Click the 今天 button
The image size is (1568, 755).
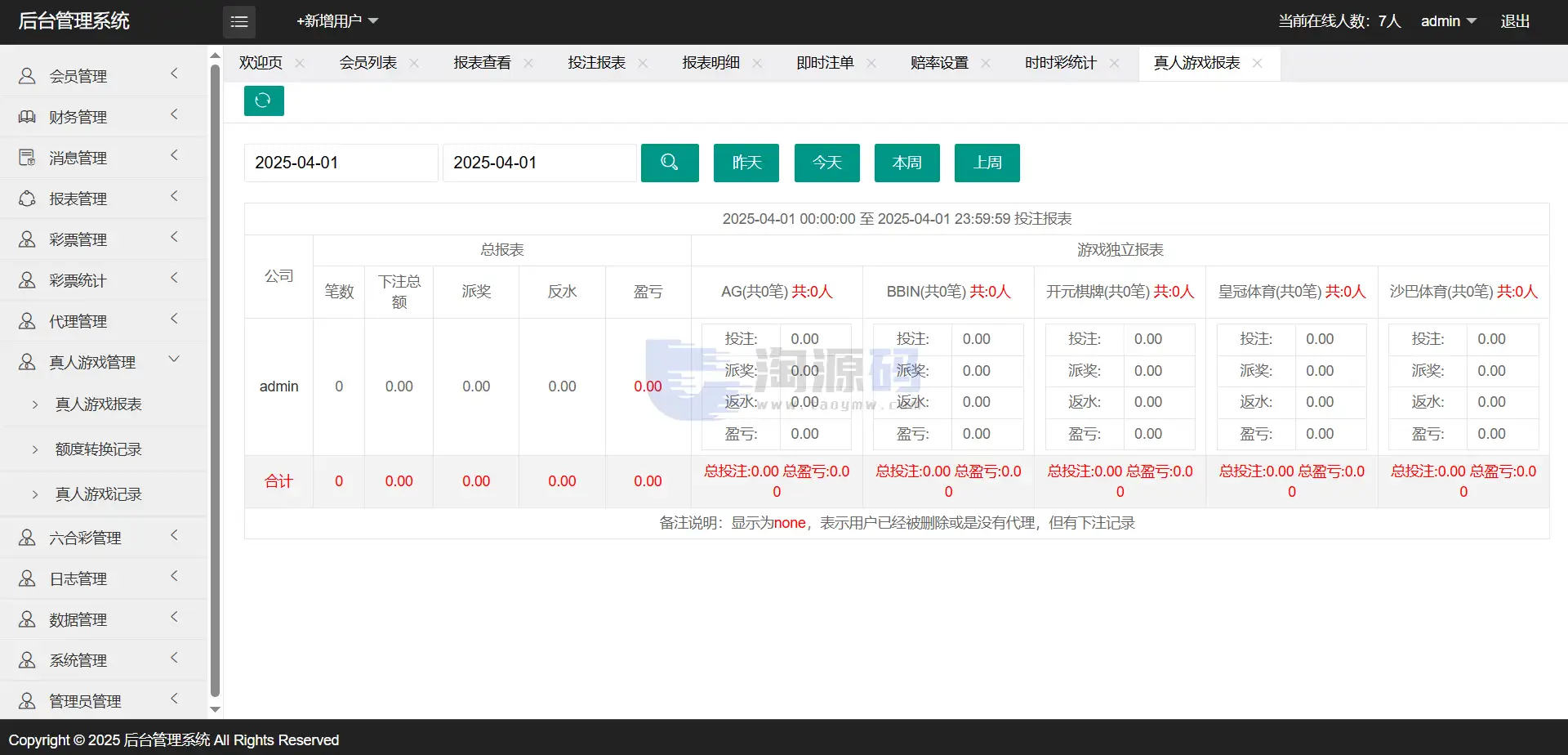click(826, 163)
